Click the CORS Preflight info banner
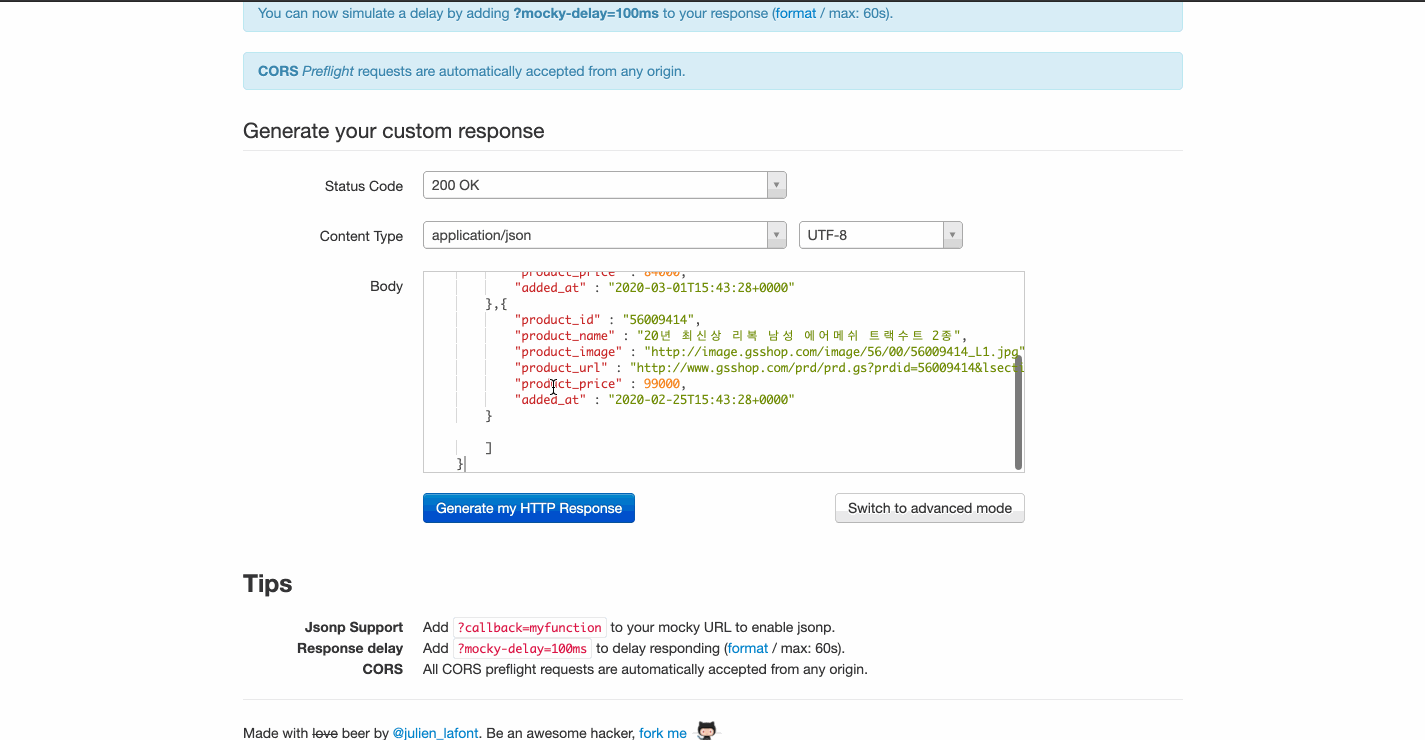This screenshot has height=740, width=1425. point(712,71)
